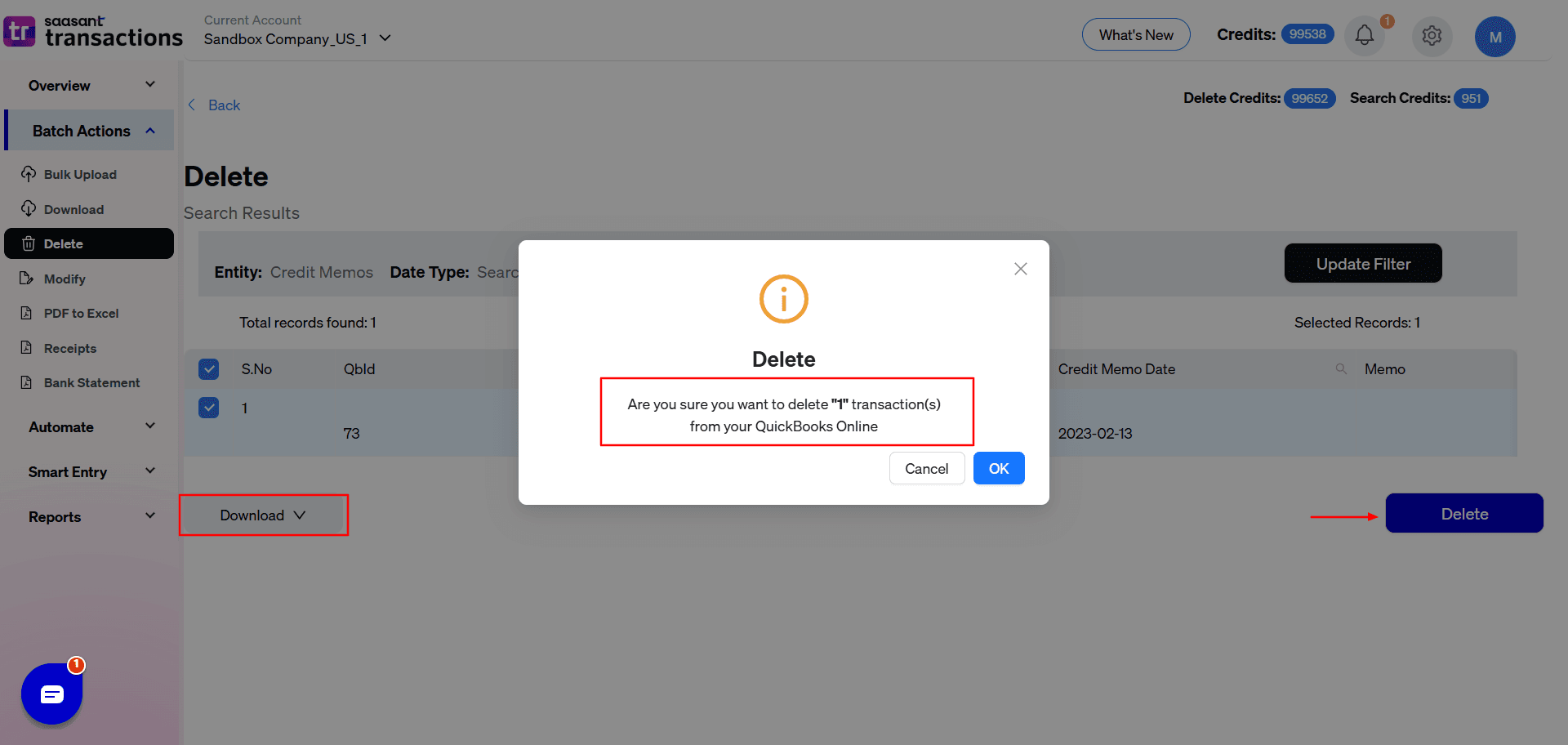Click the Credit Memo Date column header
Image resolution: width=1568 pixels, height=745 pixels.
1116,369
